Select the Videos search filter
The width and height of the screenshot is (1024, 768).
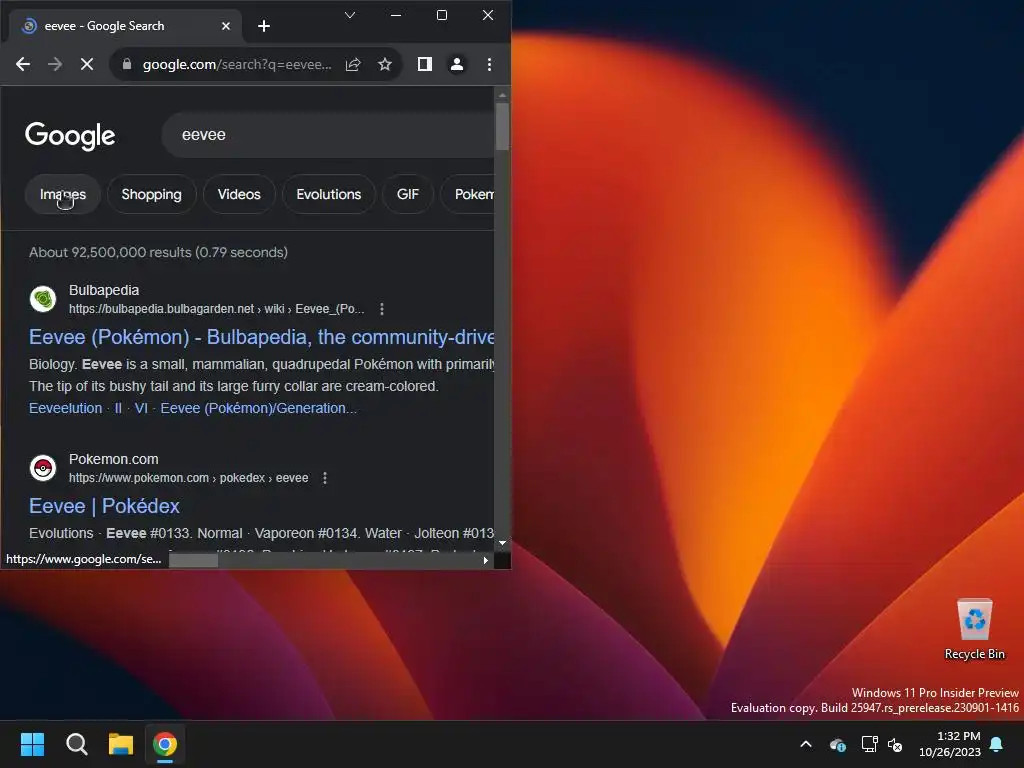239,195
